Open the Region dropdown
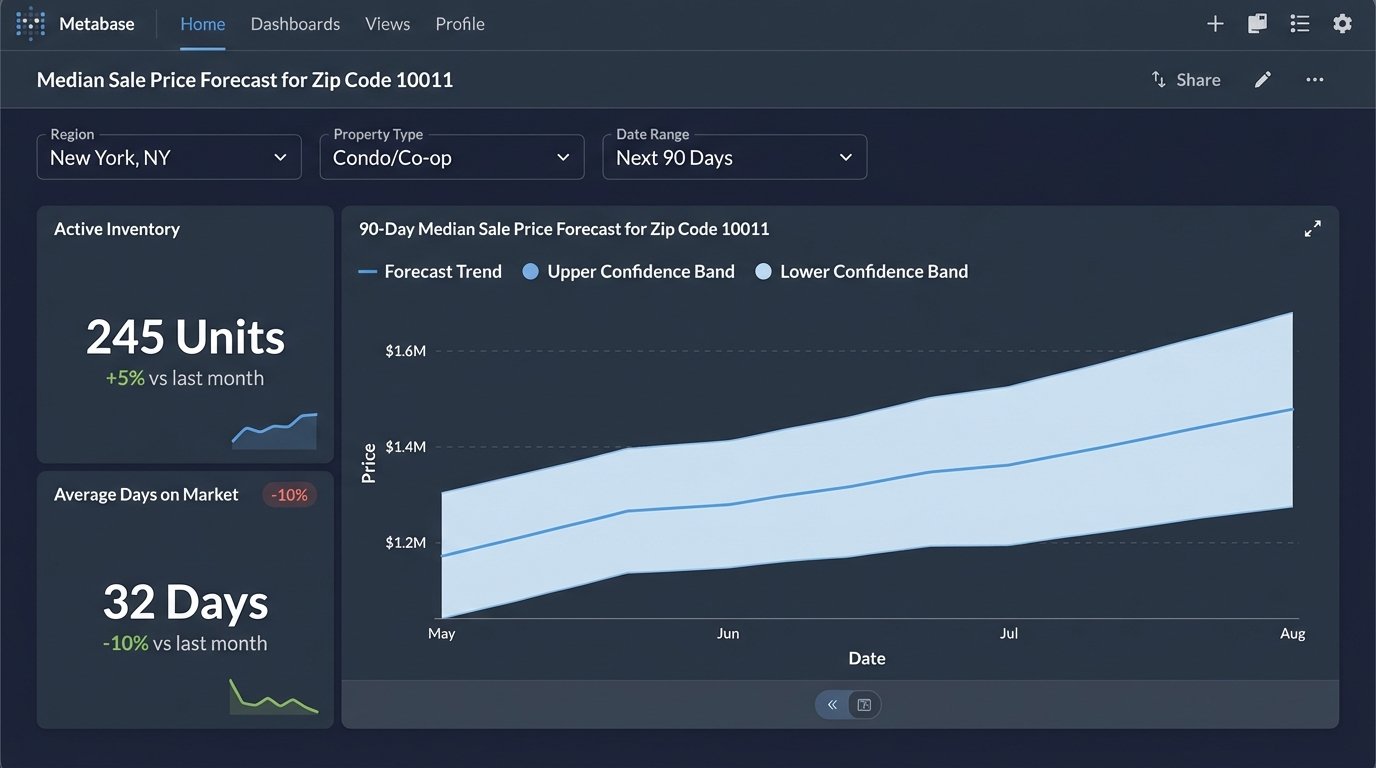 coord(168,157)
